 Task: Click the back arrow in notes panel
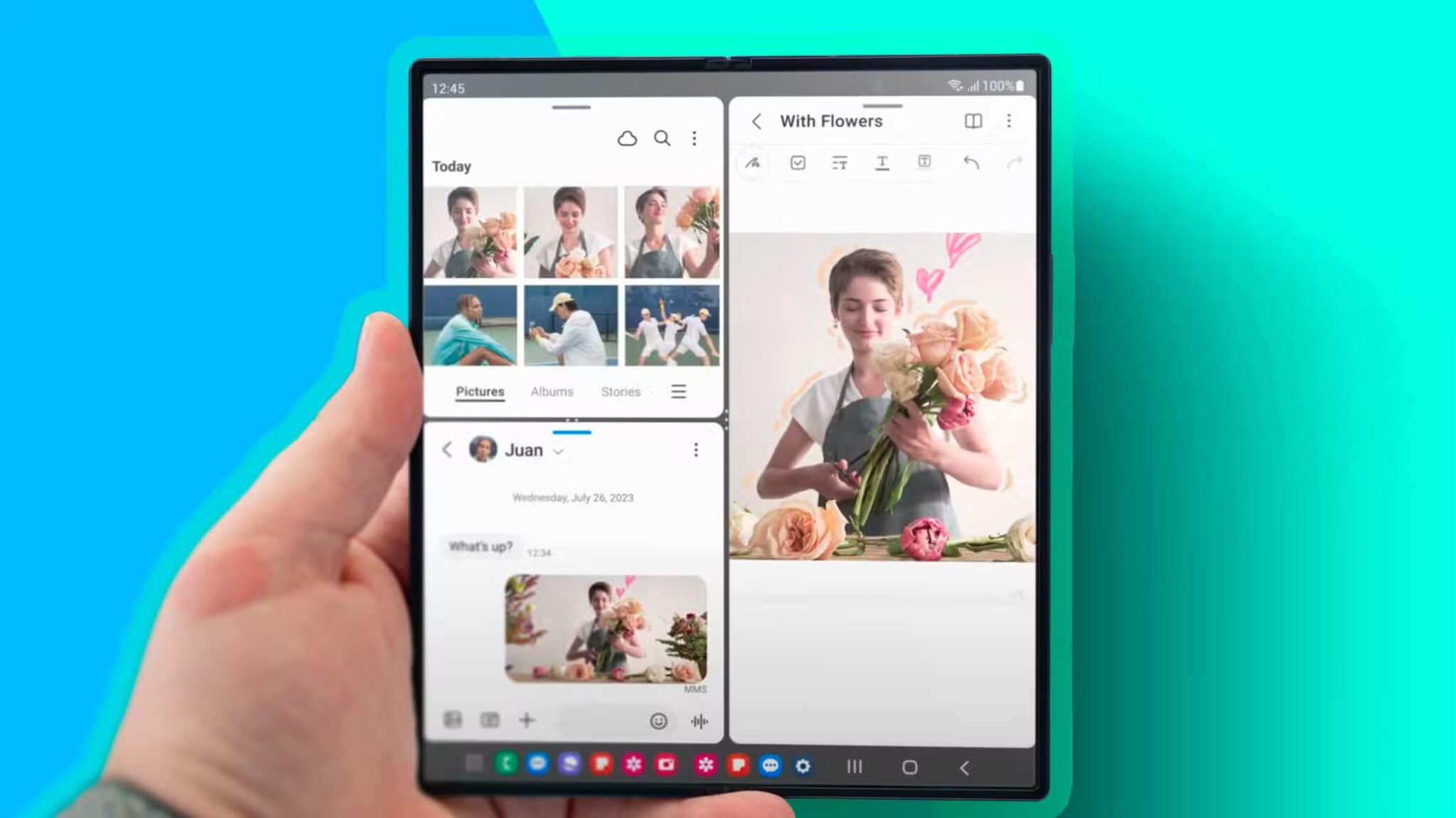757,120
